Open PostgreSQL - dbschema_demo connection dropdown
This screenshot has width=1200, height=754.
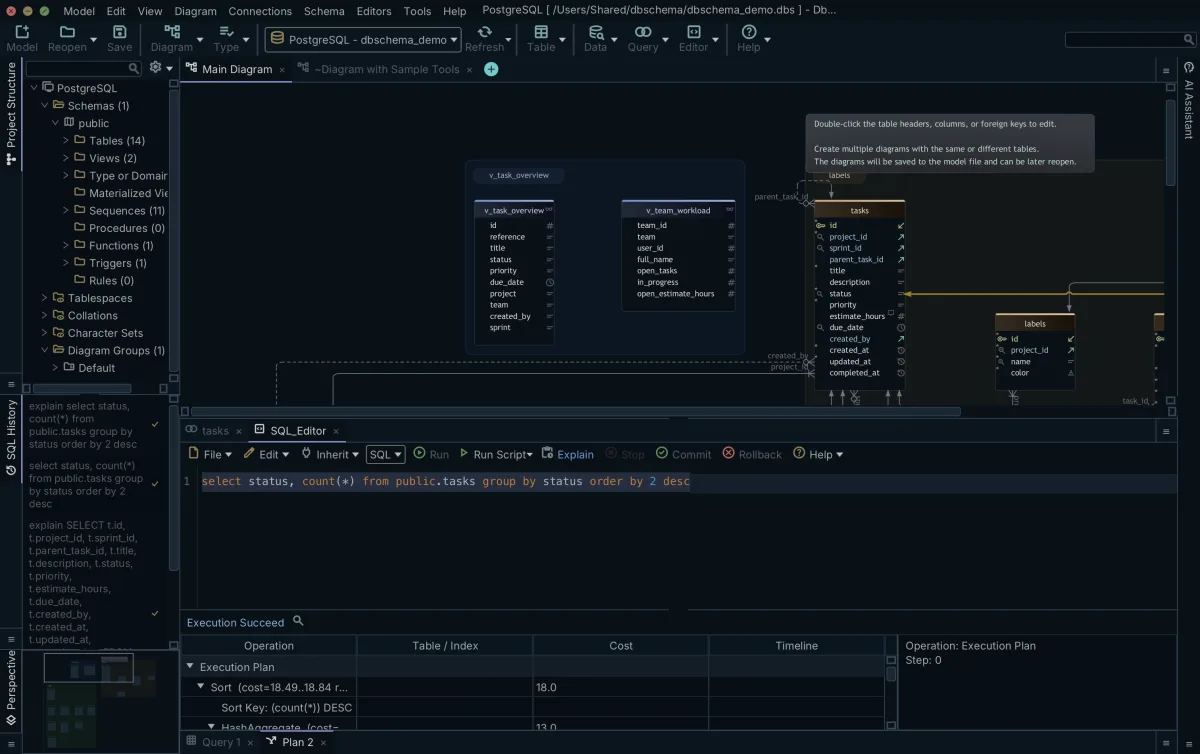363,40
